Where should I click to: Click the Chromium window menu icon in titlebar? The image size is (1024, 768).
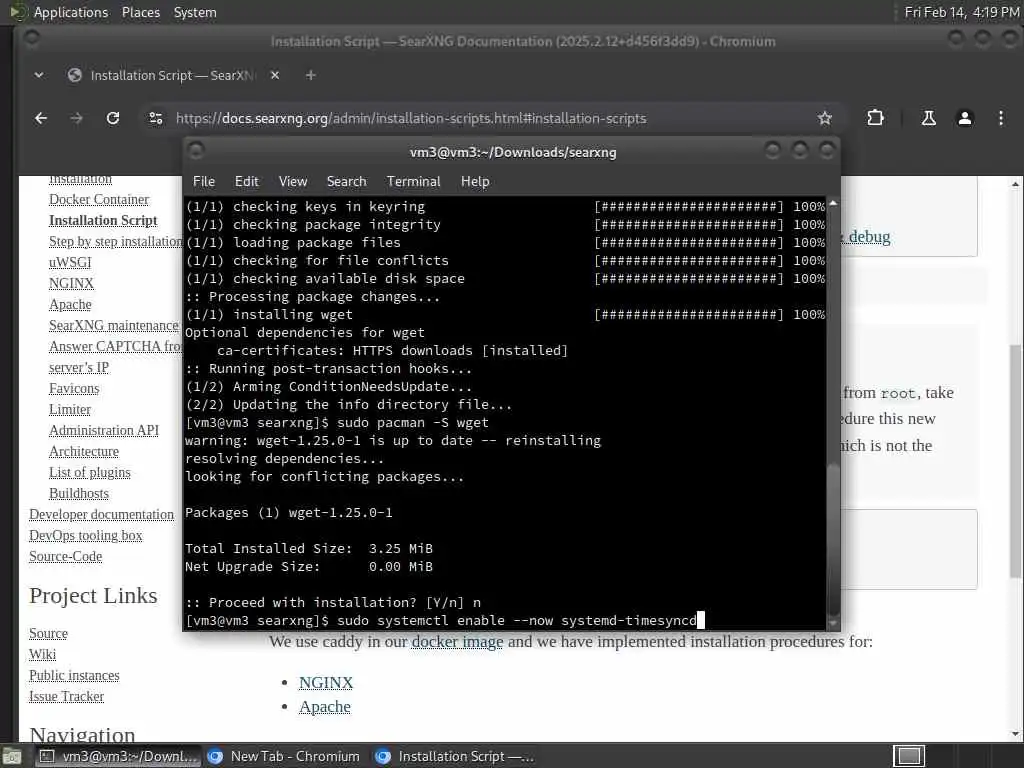point(31,39)
